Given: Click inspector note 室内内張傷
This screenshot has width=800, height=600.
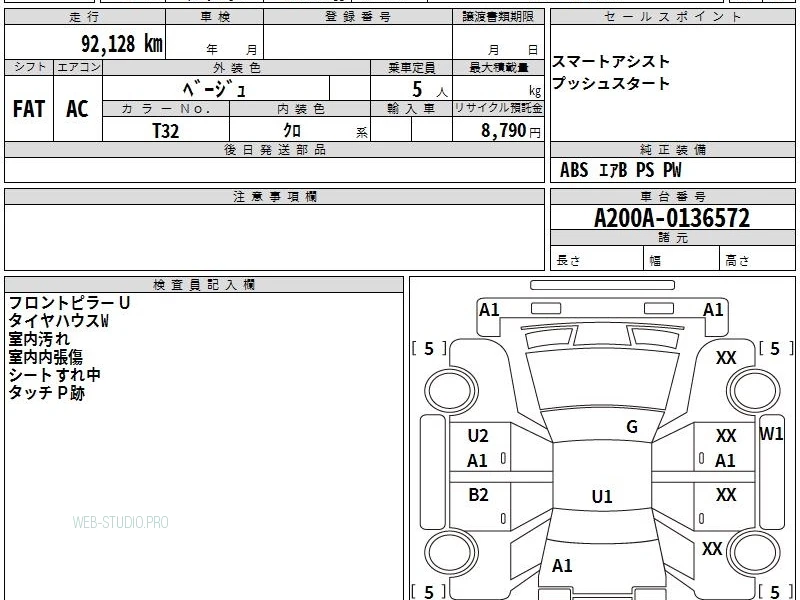Looking at the screenshot, I should pos(45,357).
